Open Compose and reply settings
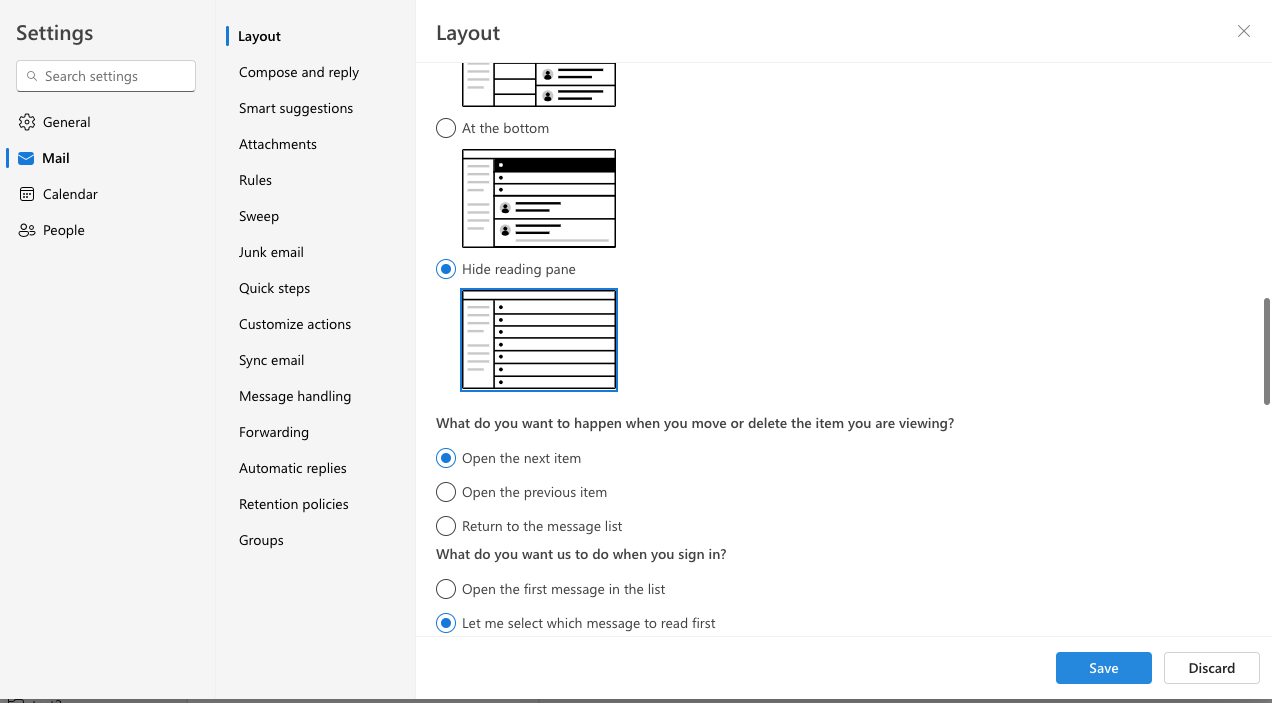The width and height of the screenshot is (1272, 703). (x=299, y=72)
